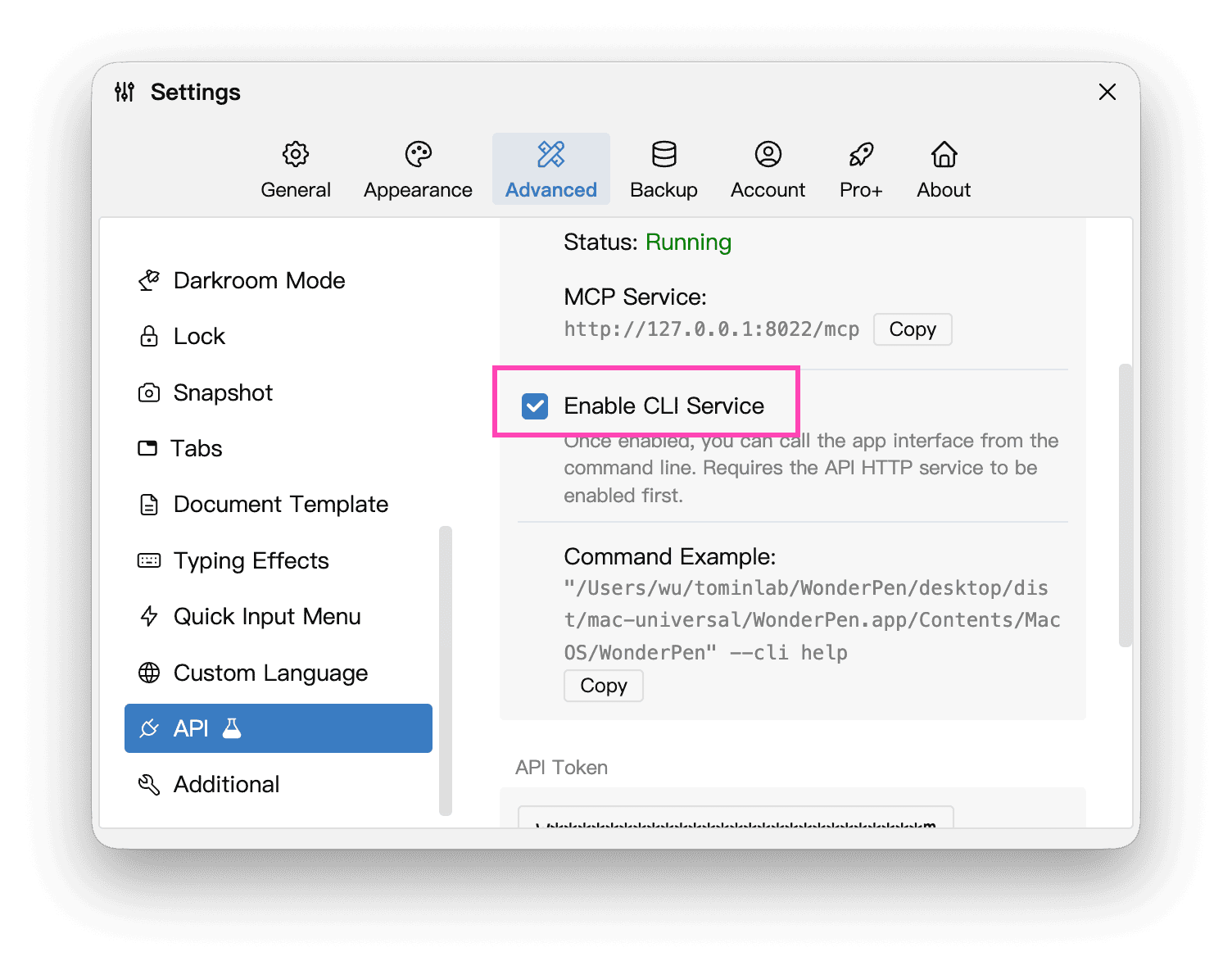Open the About house icon

(x=944, y=154)
